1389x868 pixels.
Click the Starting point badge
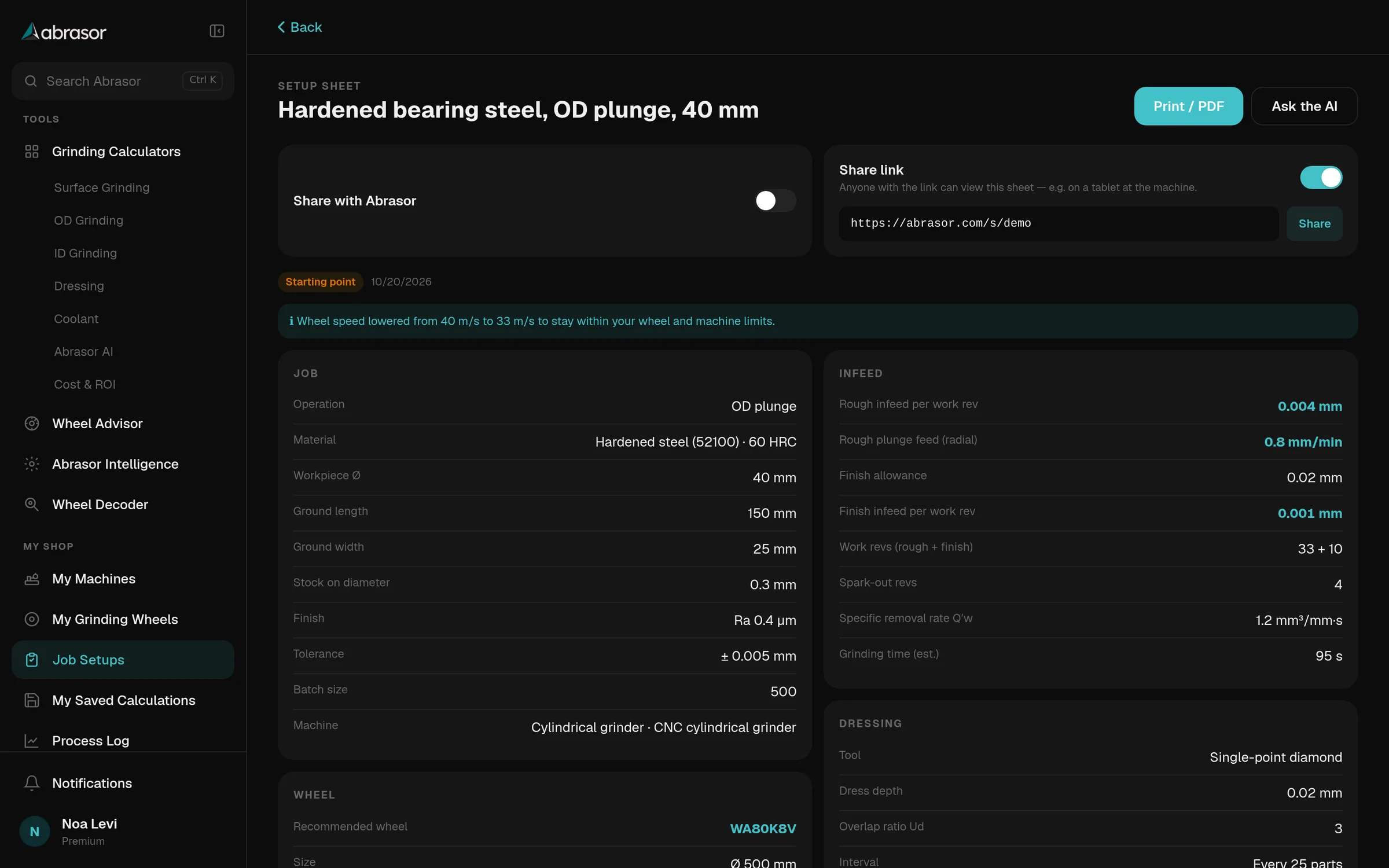[x=320, y=282]
